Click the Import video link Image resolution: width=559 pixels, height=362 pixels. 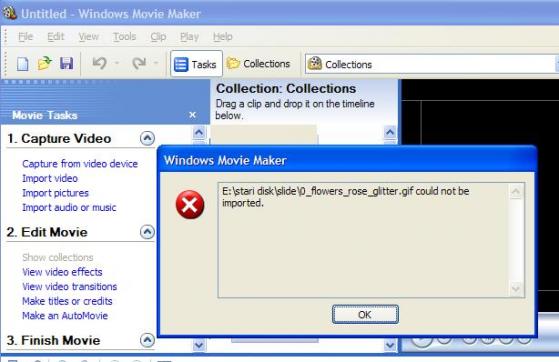pyautogui.click(x=50, y=178)
